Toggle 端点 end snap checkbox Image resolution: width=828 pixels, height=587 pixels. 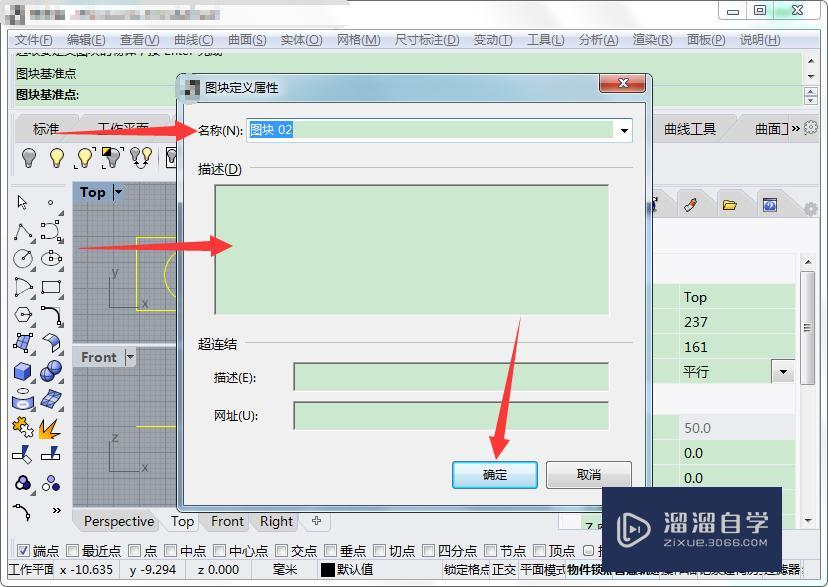(x=23, y=551)
